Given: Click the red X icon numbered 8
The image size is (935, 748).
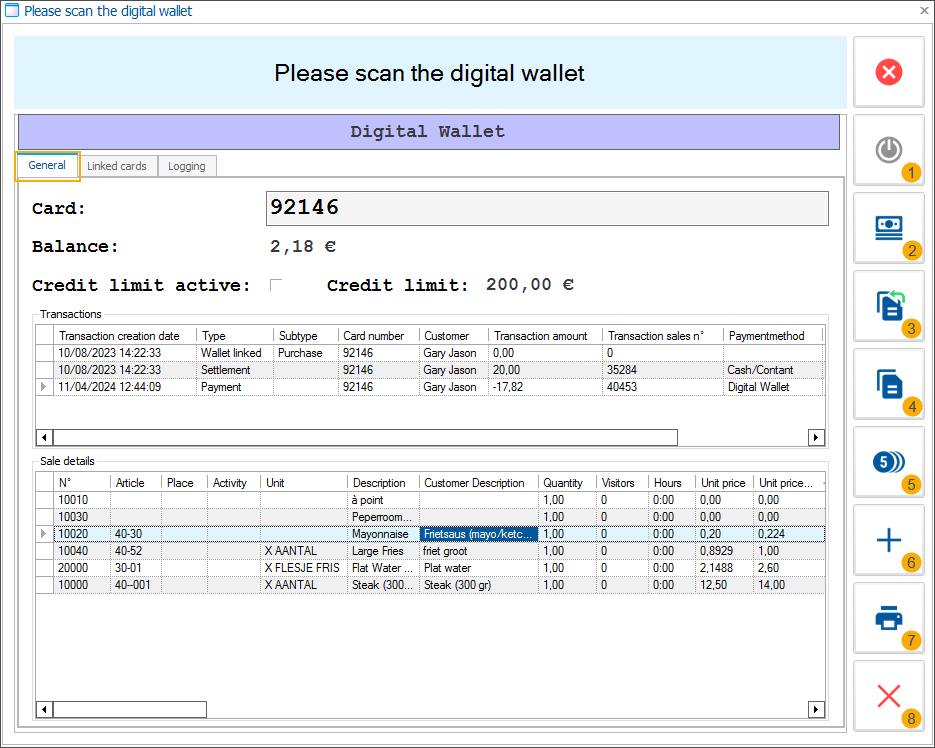Looking at the screenshot, I should pos(888,696).
